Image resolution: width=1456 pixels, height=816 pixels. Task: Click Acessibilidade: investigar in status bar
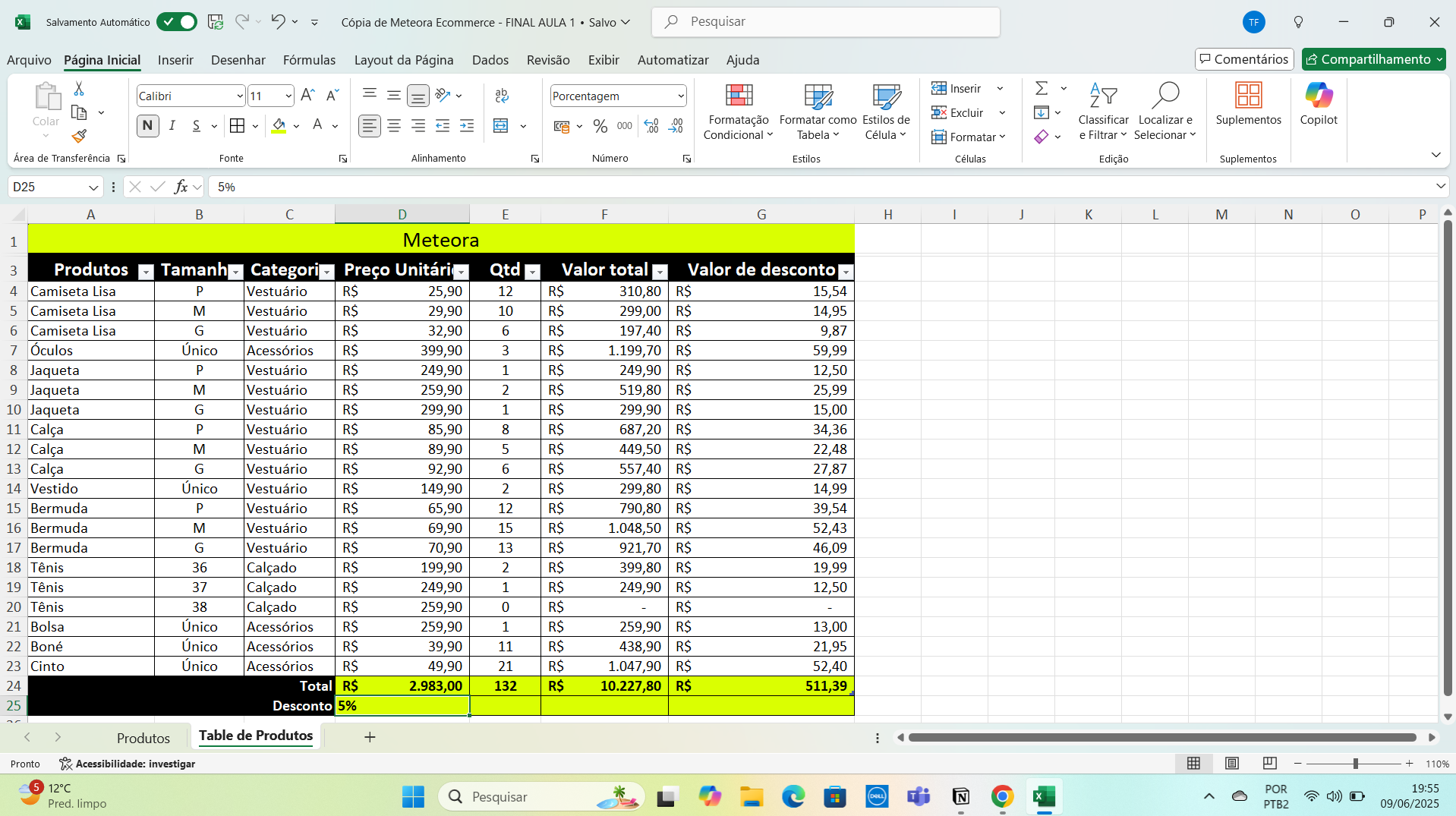click(127, 764)
